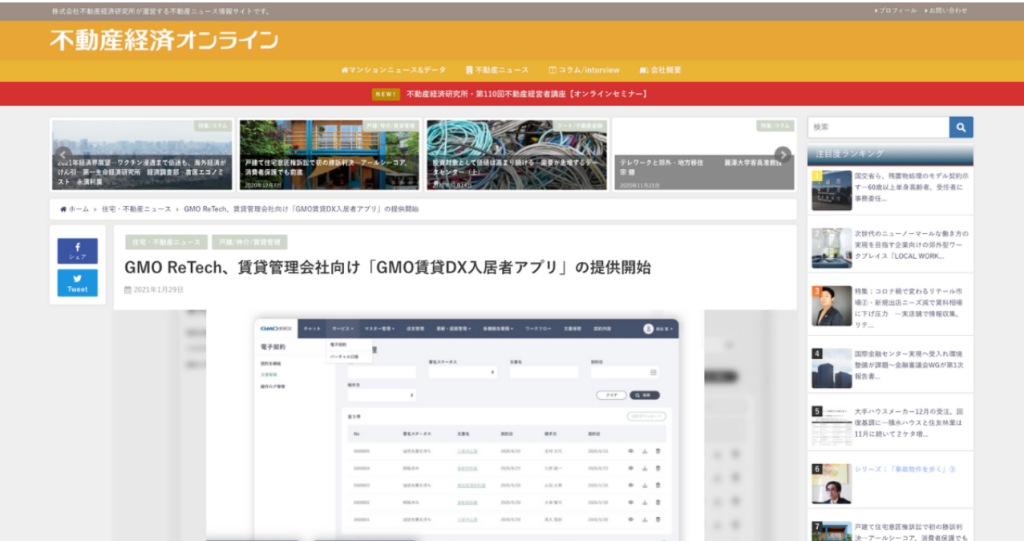Select 不動産ニュース in the navigation bar

click(497, 70)
